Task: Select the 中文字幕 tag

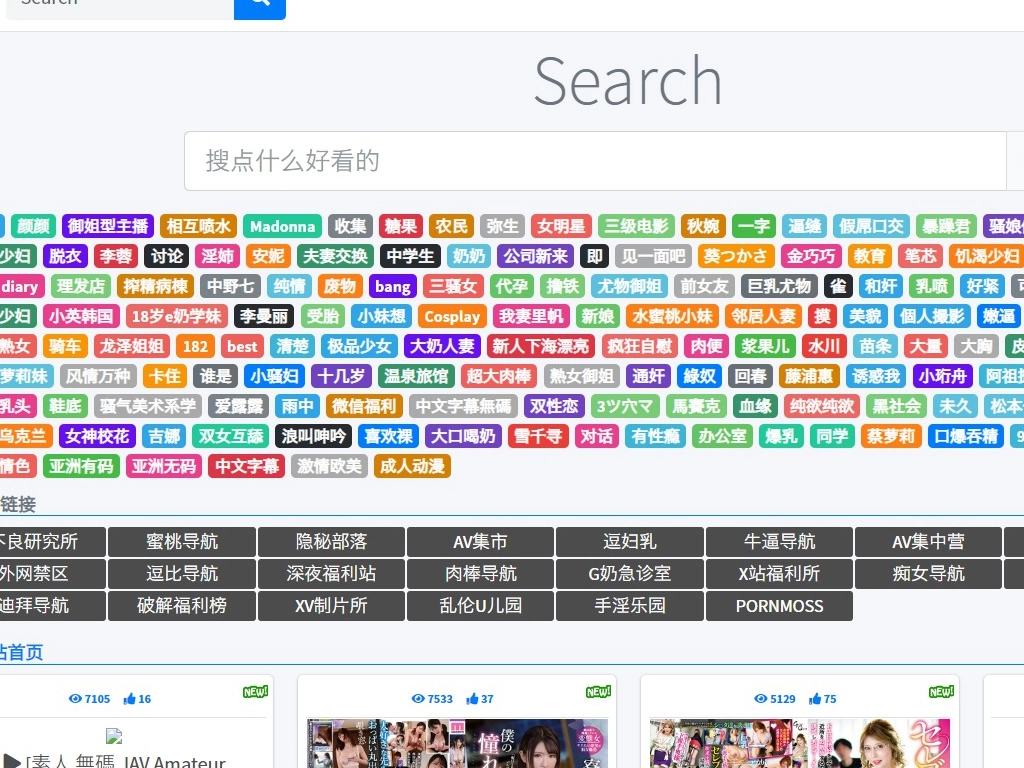Action: 247,466
